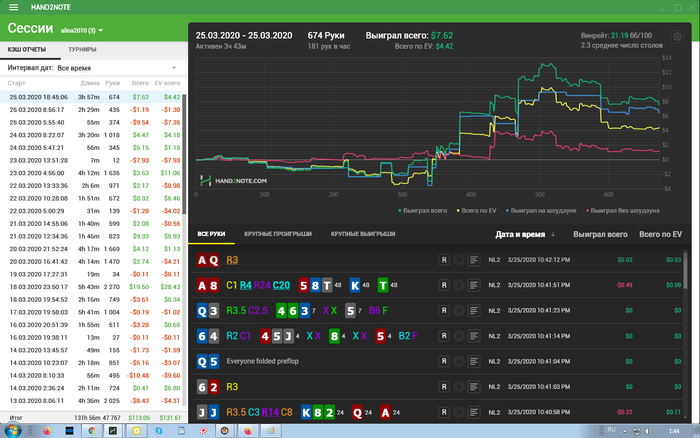Show hand history text for 62 hand

pyautogui.click(x=474, y=387)
